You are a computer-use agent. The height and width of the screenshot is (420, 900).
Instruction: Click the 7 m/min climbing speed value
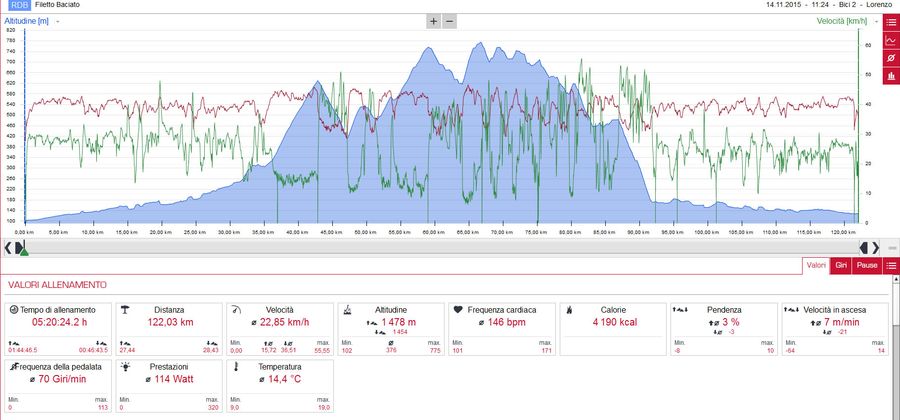coord(841,322)
